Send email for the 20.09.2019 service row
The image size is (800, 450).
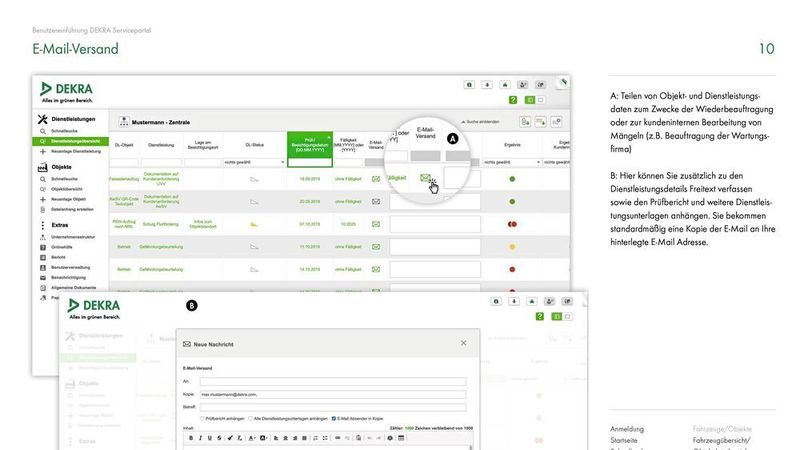pyautogui.click(x=376, y=202)
